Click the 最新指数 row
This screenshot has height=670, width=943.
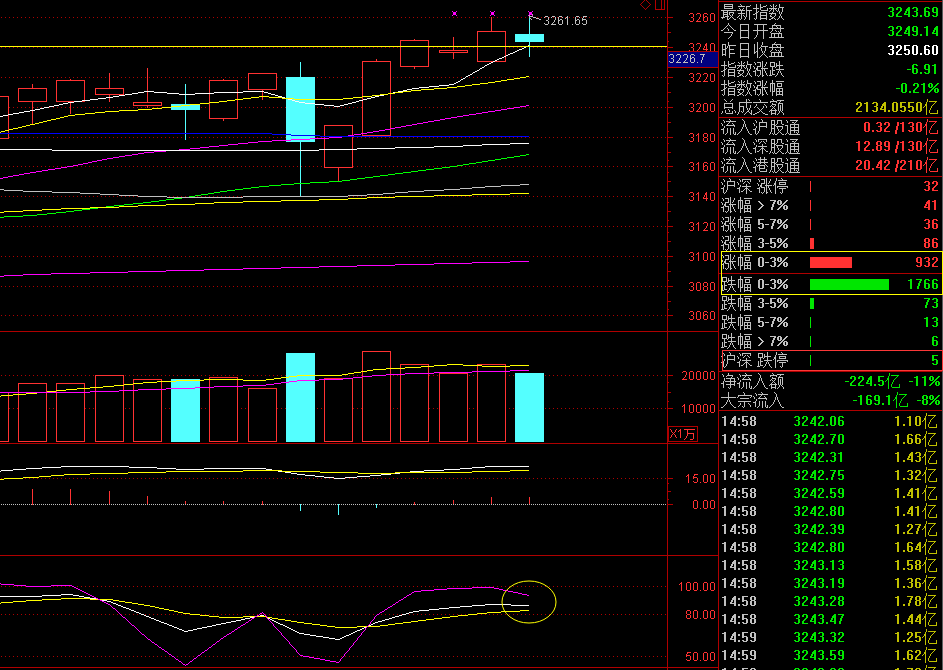click(x=830, y=12)
